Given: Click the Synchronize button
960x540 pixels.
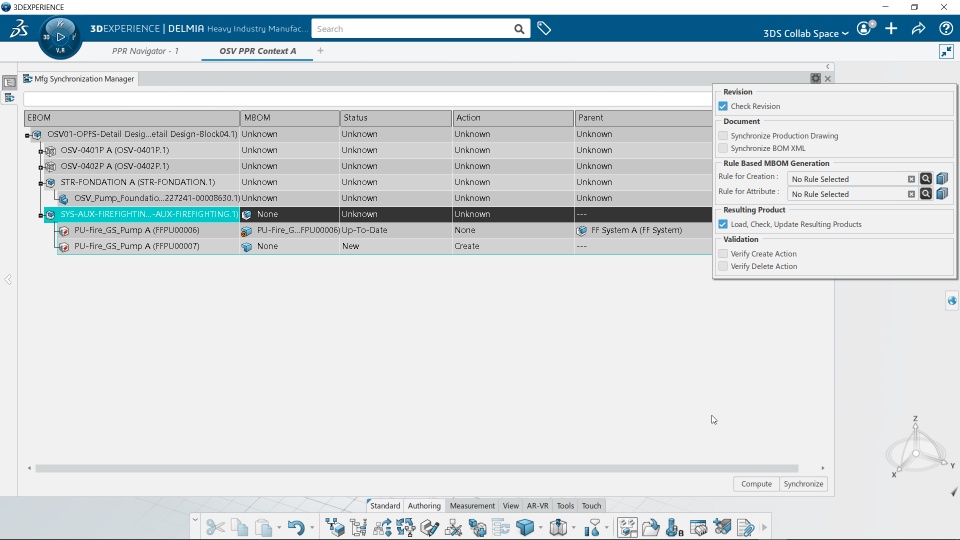Looking at the screenshot, I should pyautogui.click(x=803, y=484).
